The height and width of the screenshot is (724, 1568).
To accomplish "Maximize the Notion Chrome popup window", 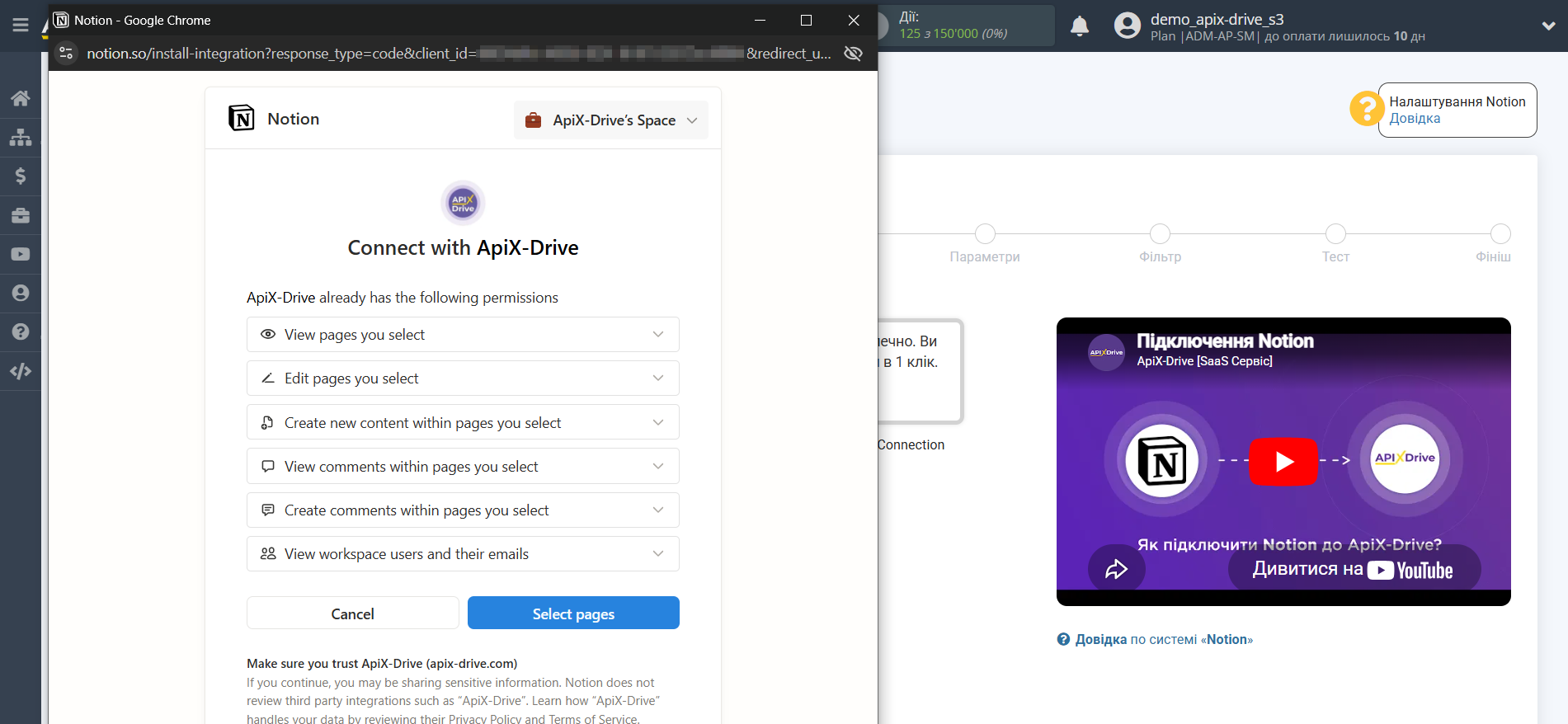I will click(806, 20).
